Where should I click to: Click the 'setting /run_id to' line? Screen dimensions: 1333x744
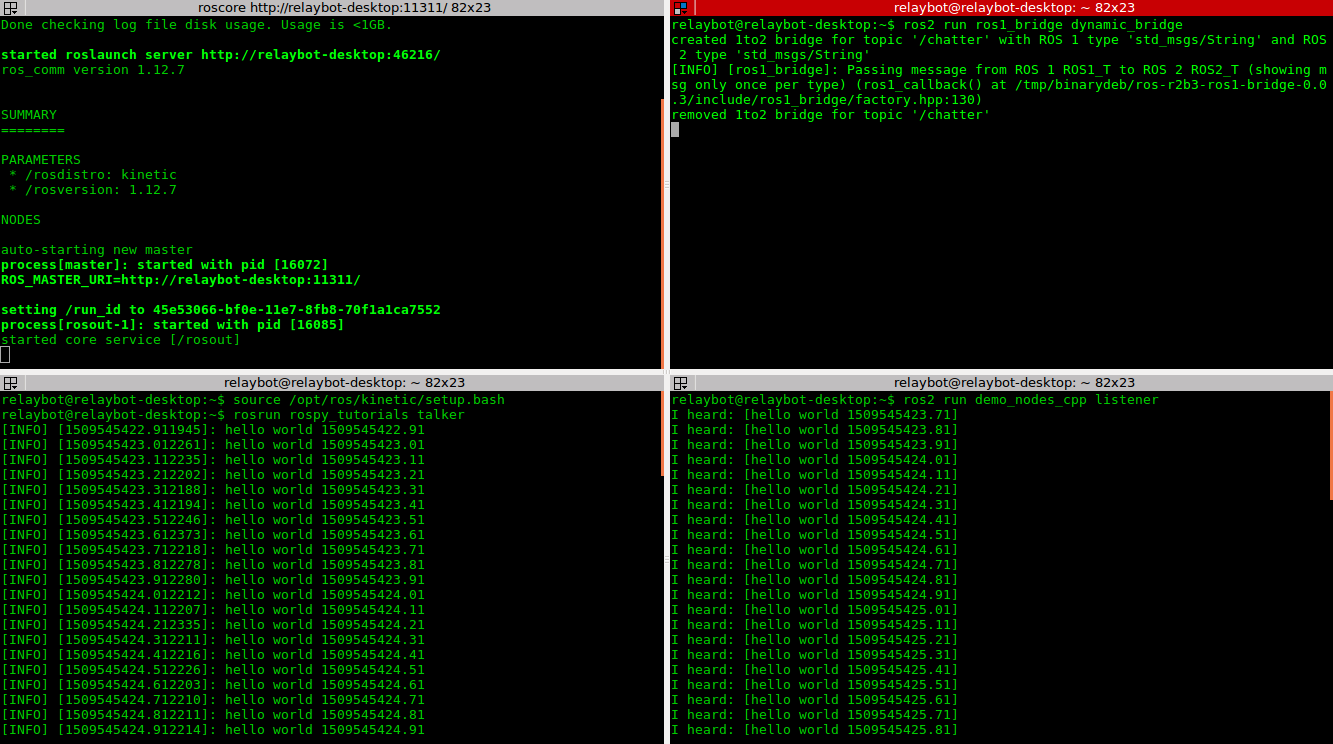221,310
